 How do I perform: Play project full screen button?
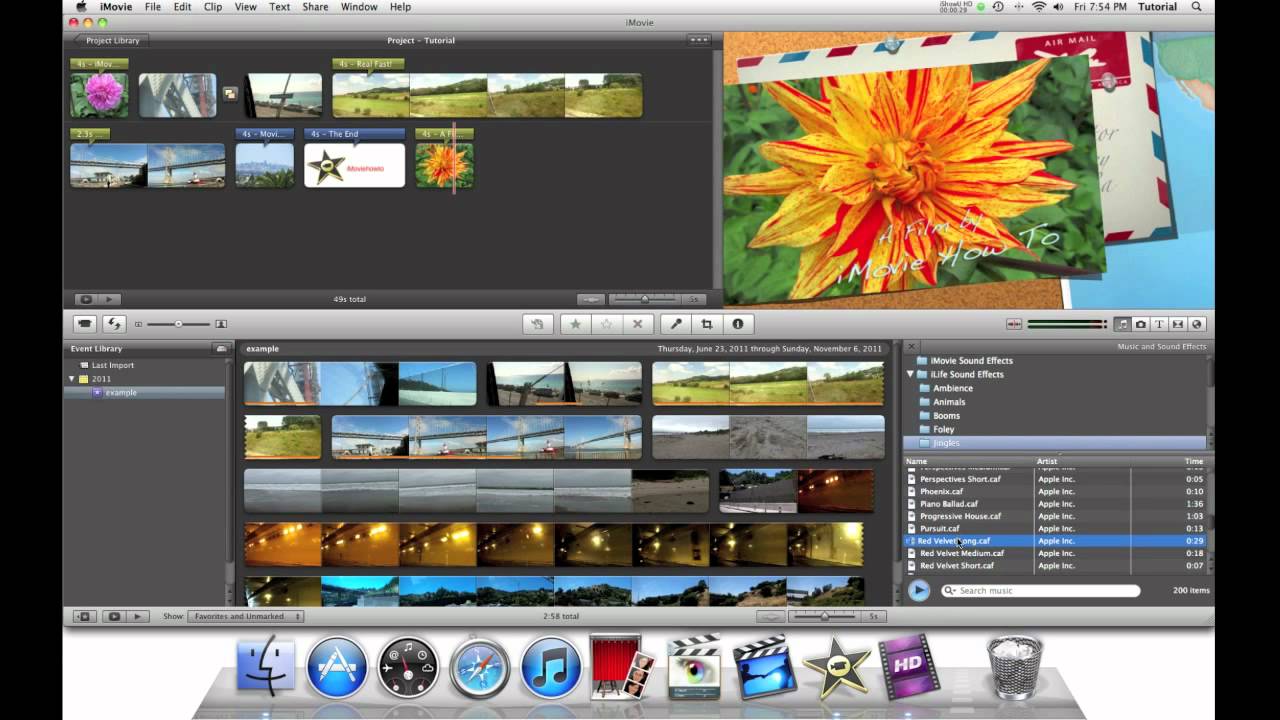(x=86, y=299)
